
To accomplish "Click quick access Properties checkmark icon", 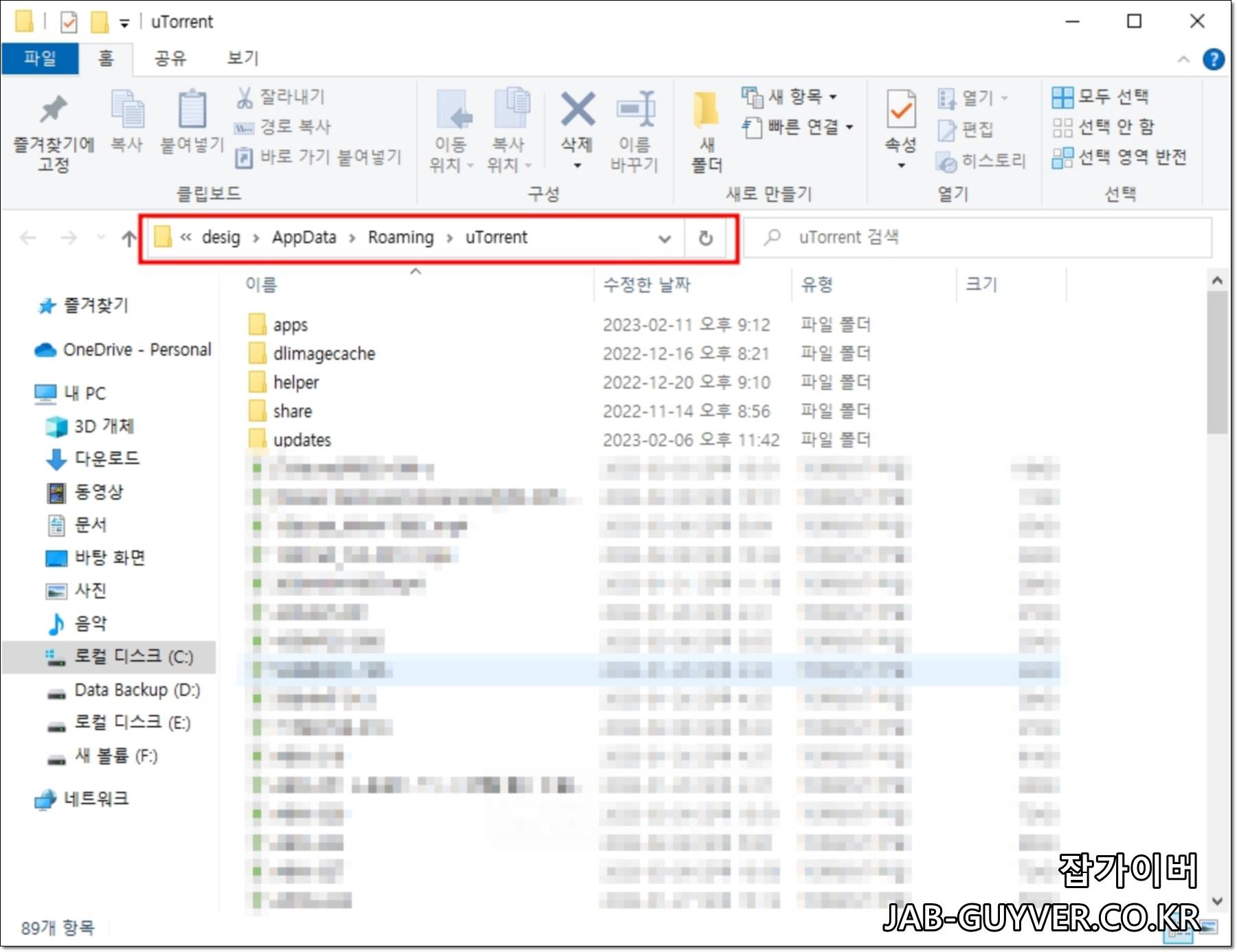I will pos(69,22).
